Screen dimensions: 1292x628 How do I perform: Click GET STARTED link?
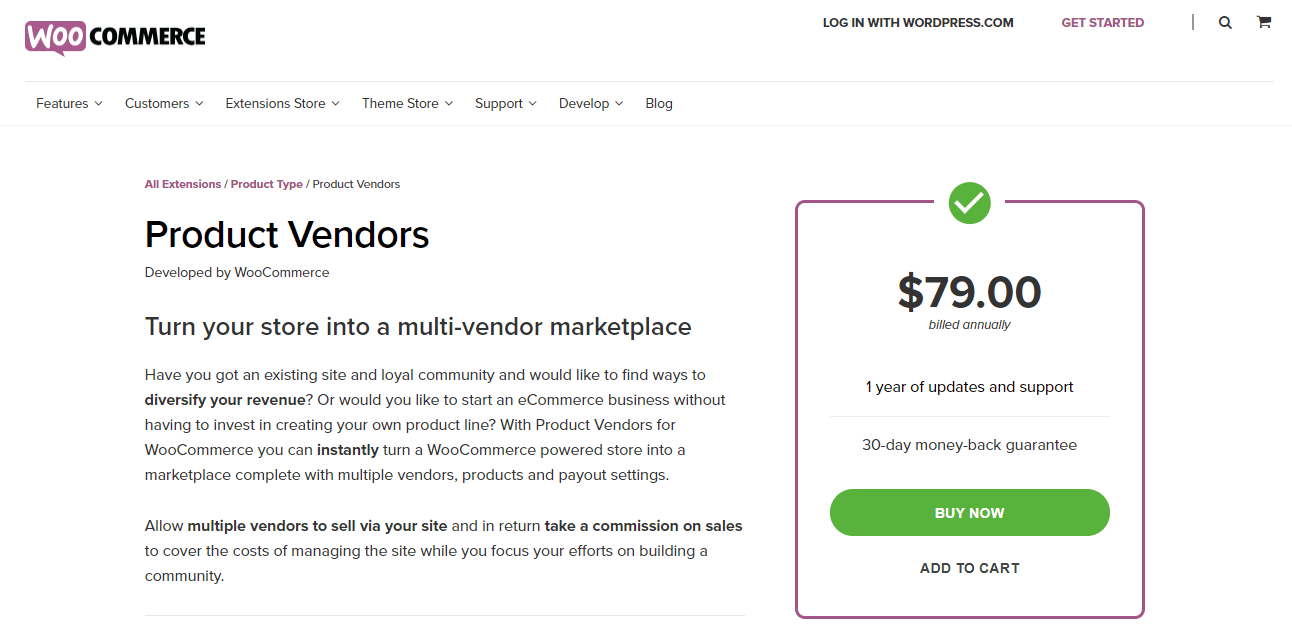[1103, 22]
